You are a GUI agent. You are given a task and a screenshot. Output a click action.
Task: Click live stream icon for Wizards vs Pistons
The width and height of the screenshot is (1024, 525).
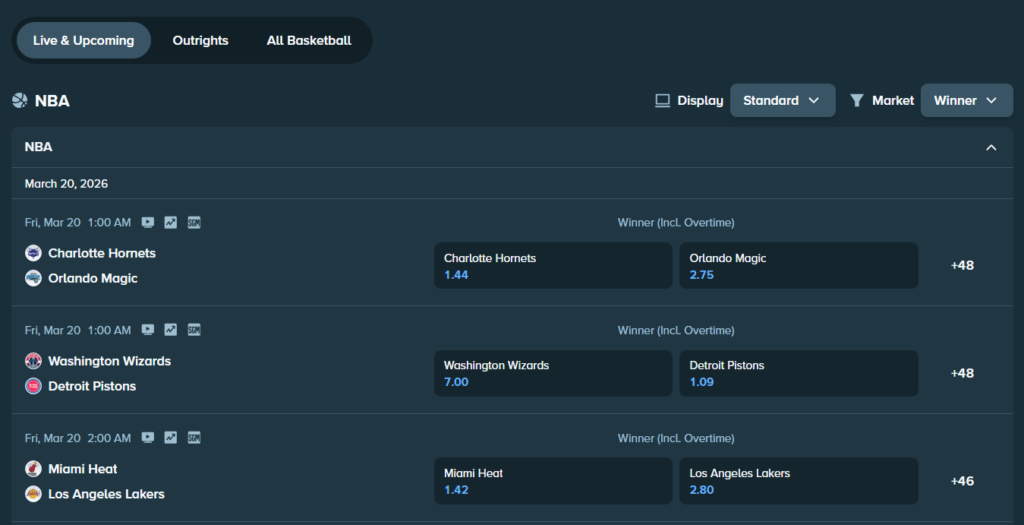point(148,330)
